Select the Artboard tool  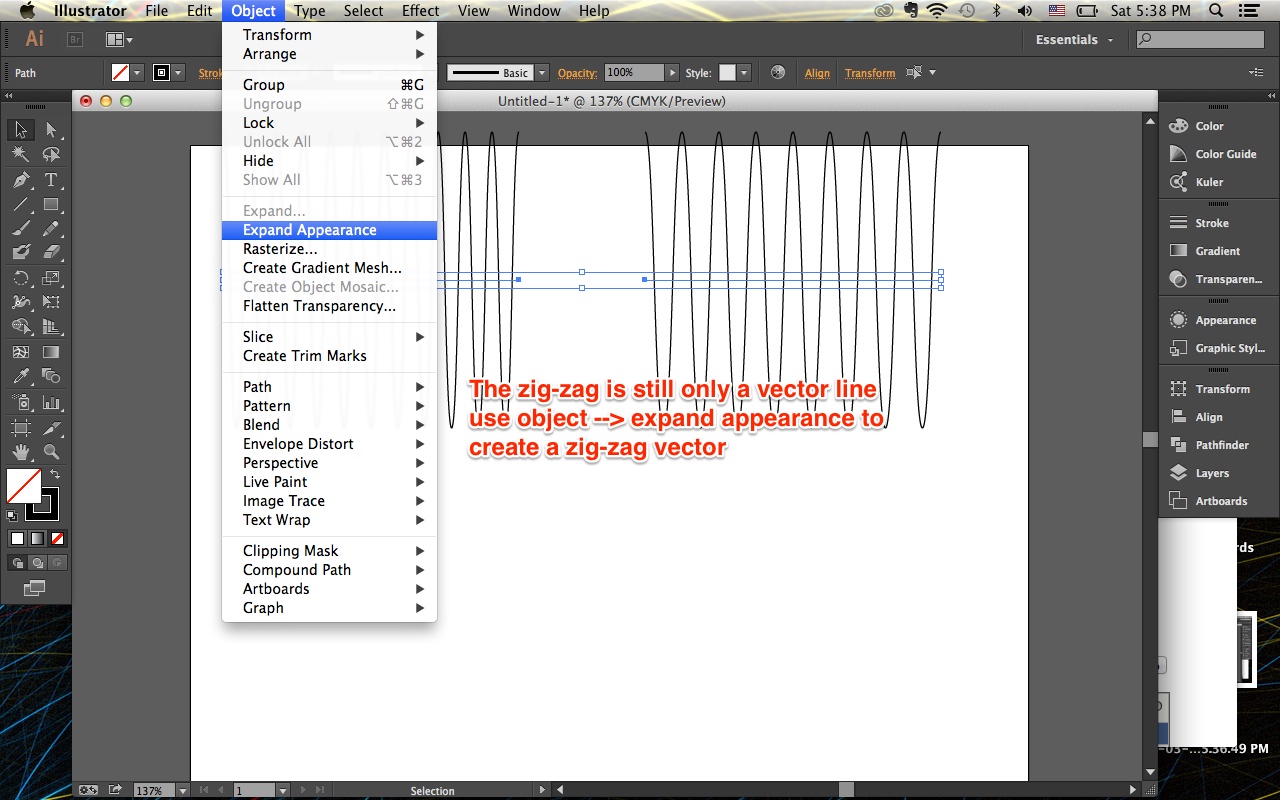click(x=20, y=427)
